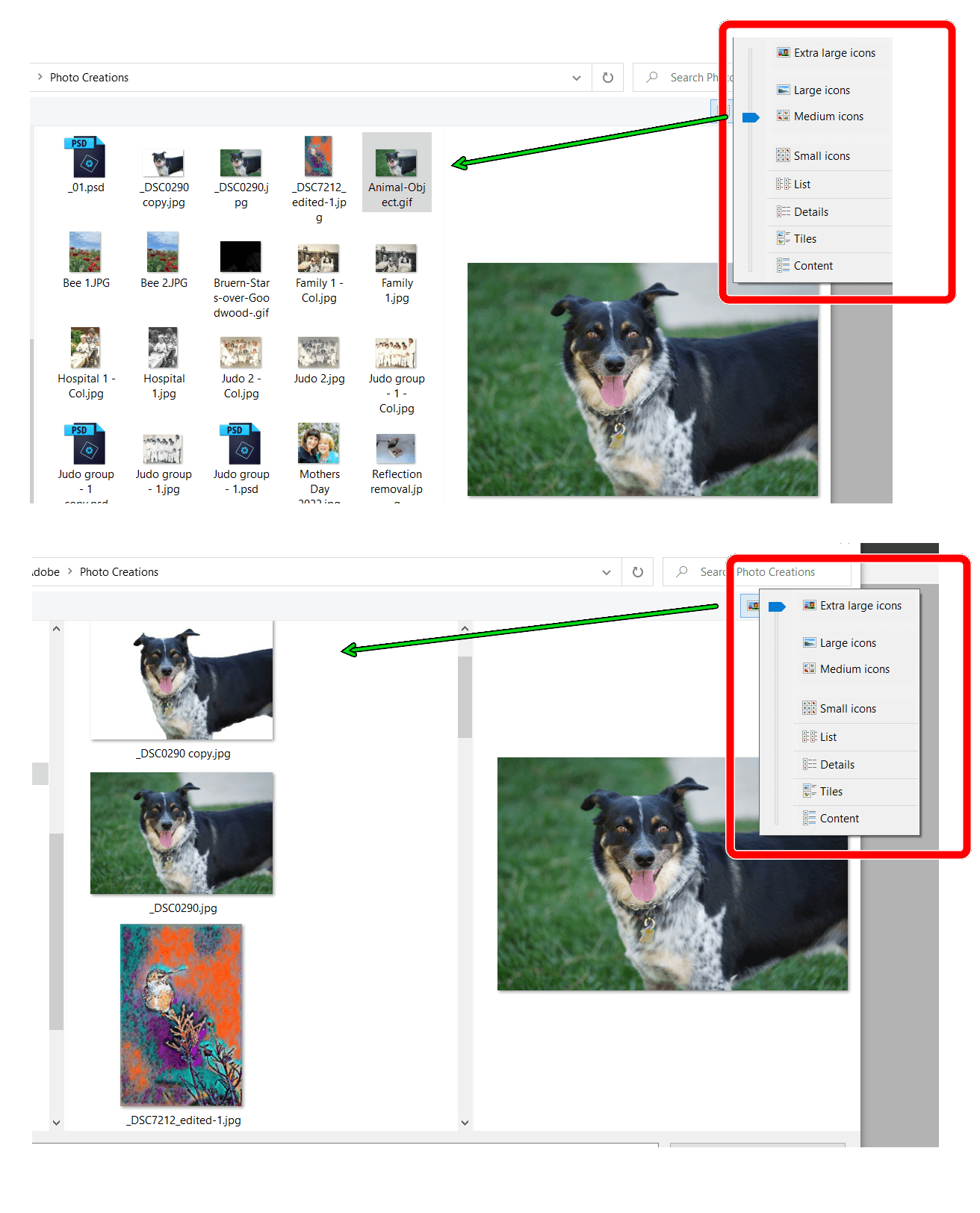Select the Judo group - 1.jpg thumbnail
The image size is (980, 1213).
pos(163,449)
